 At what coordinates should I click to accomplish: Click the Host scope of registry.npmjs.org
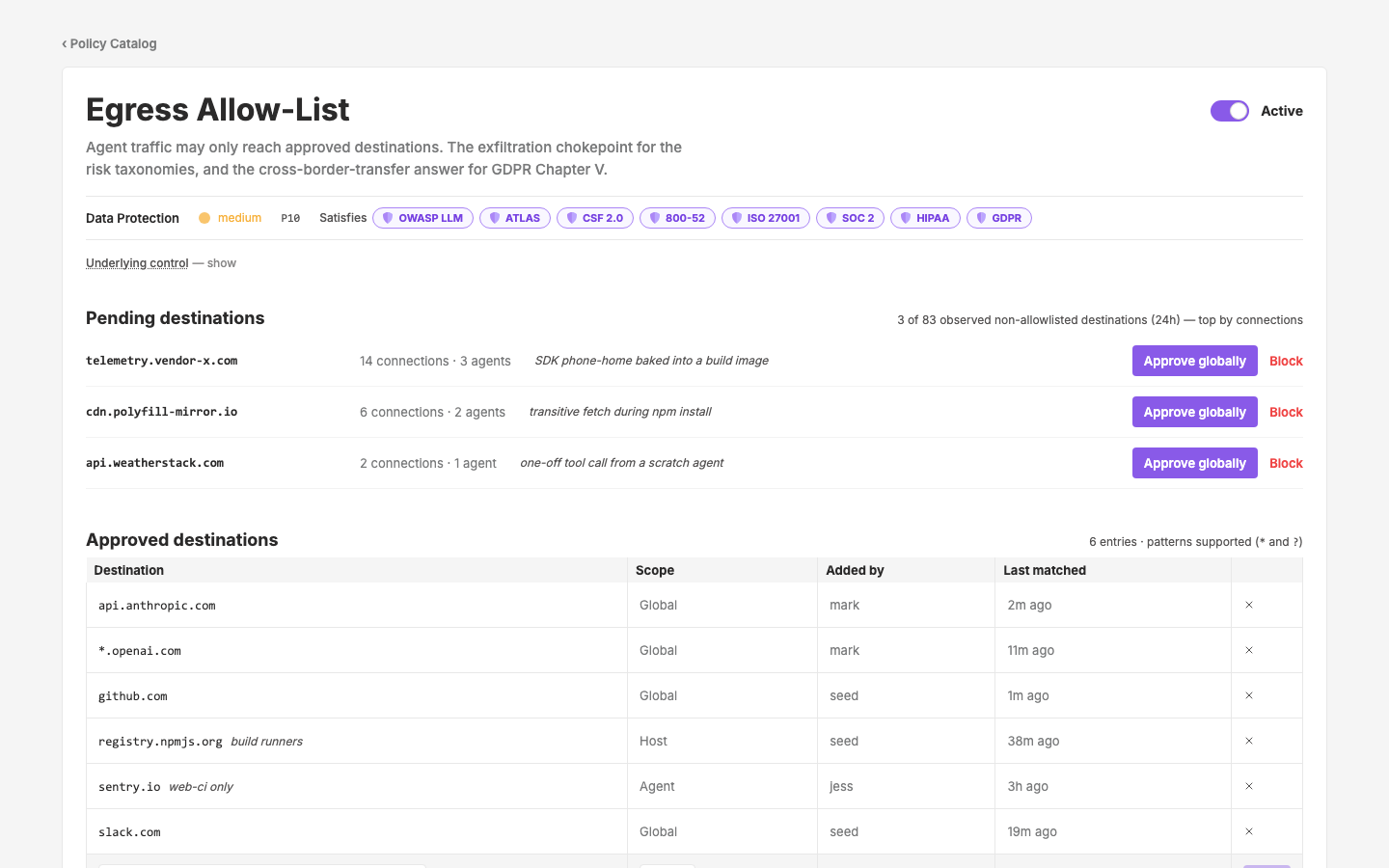(722, 741)
